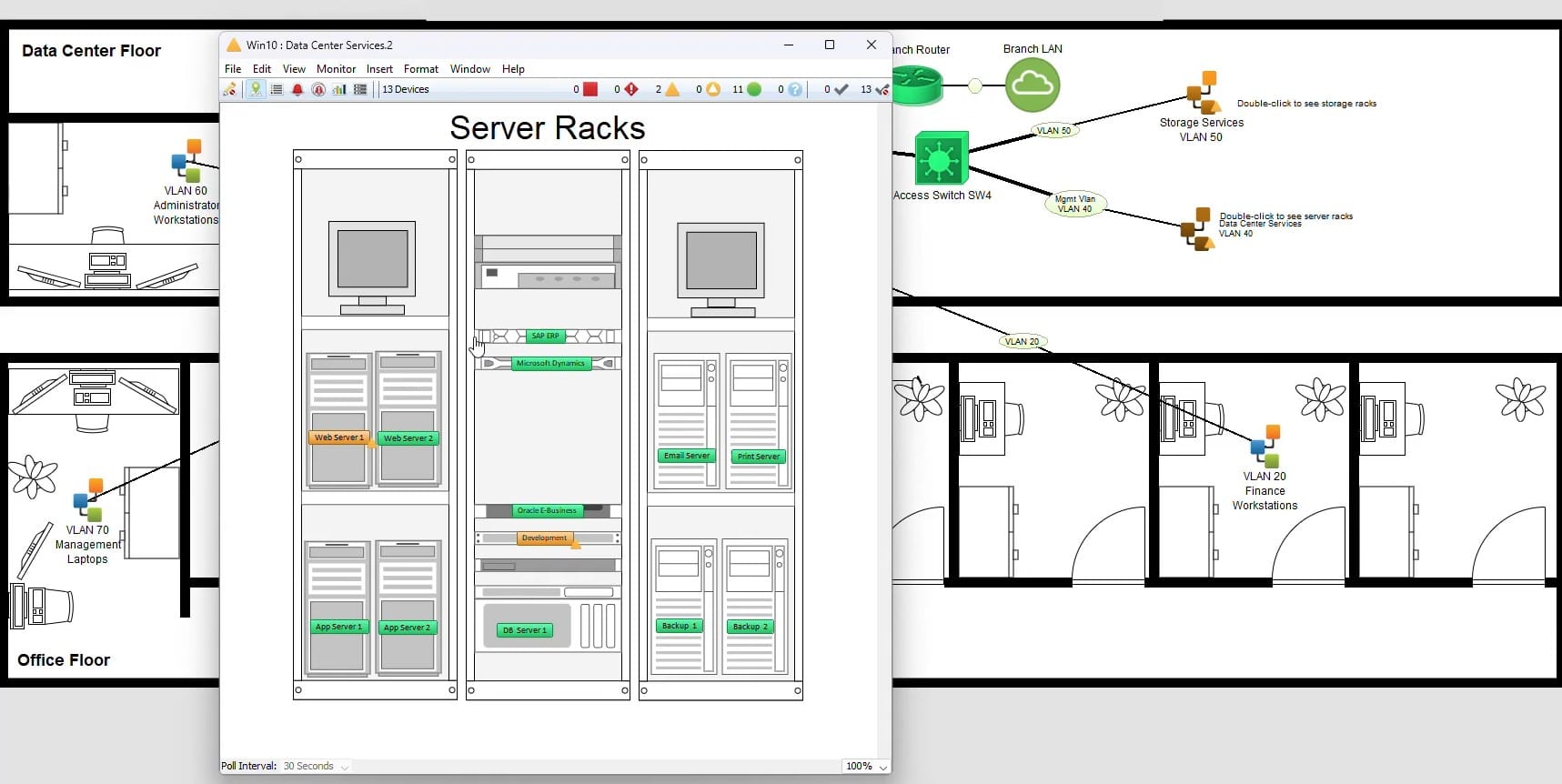Open the Insert menu
The height and width of the screenshot is (784, 1562).
379,69
